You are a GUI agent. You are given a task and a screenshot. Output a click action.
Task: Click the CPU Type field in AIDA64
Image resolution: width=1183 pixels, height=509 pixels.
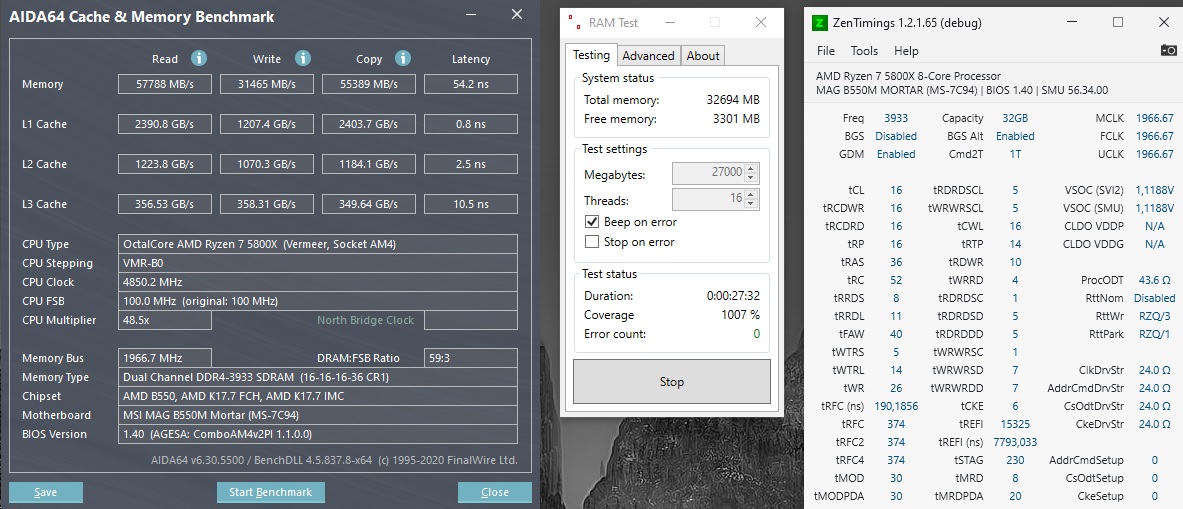(x=318, y=244)
